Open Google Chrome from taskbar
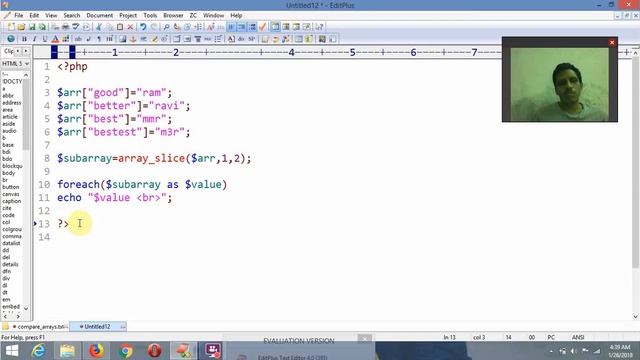 click(126, 351)
